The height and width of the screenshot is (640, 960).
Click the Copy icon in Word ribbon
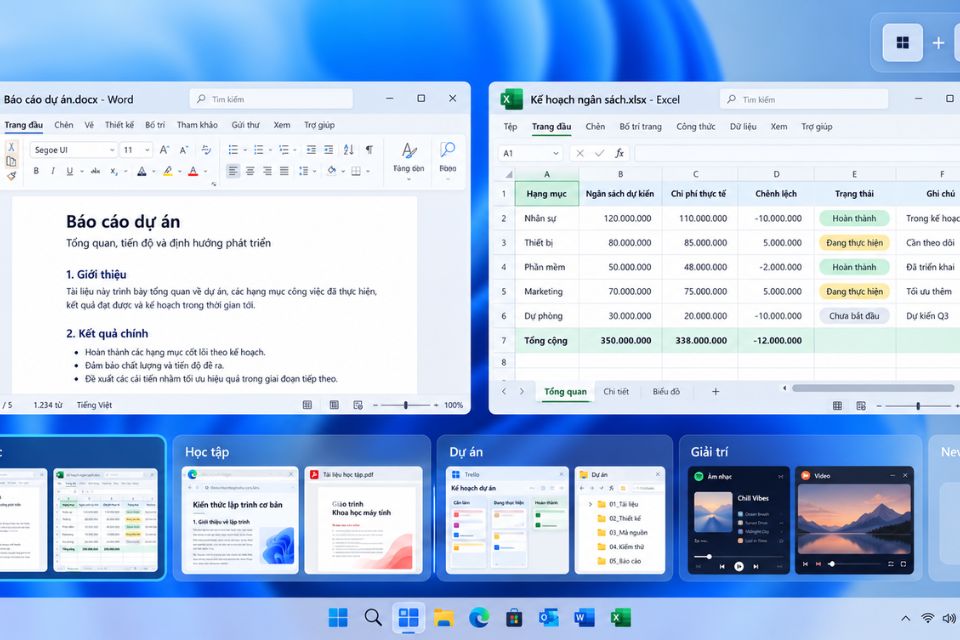[11, 162]
